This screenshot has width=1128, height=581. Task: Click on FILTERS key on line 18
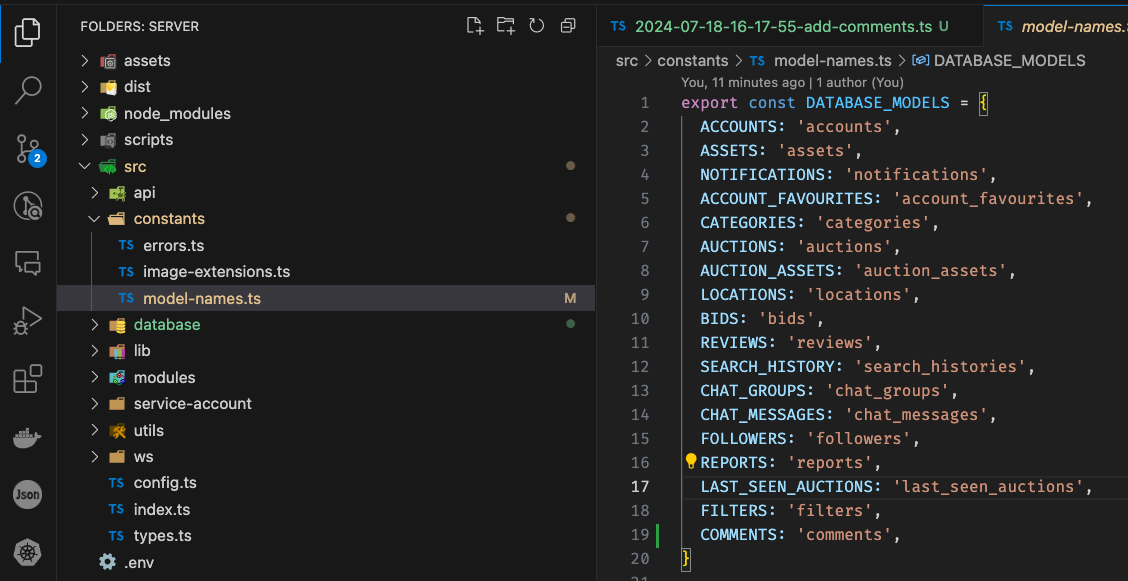coord(734,511)
